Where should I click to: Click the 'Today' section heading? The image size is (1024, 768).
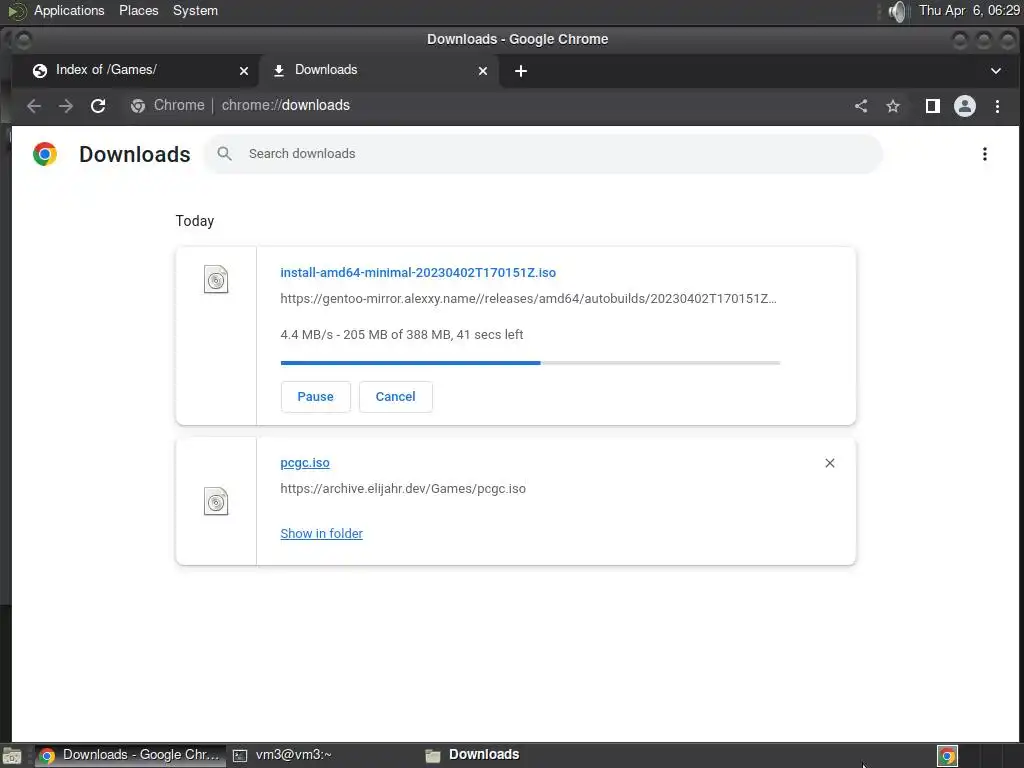pos(195,221)
